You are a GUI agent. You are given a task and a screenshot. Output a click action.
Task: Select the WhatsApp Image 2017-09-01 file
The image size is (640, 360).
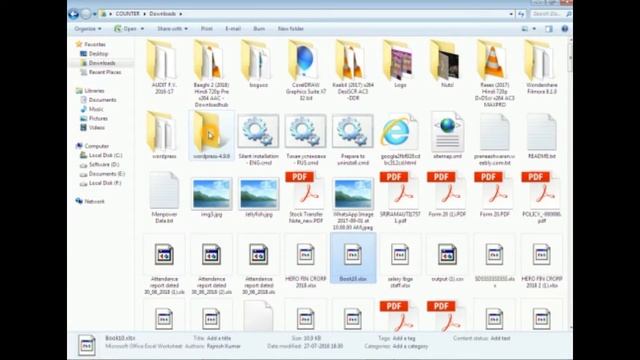coord(353,203)
